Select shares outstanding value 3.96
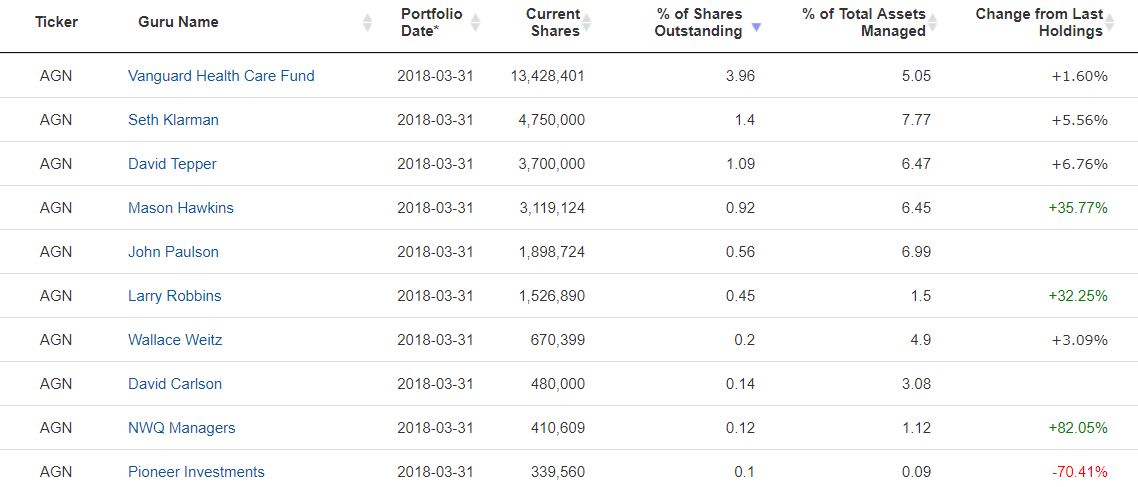 740,75
